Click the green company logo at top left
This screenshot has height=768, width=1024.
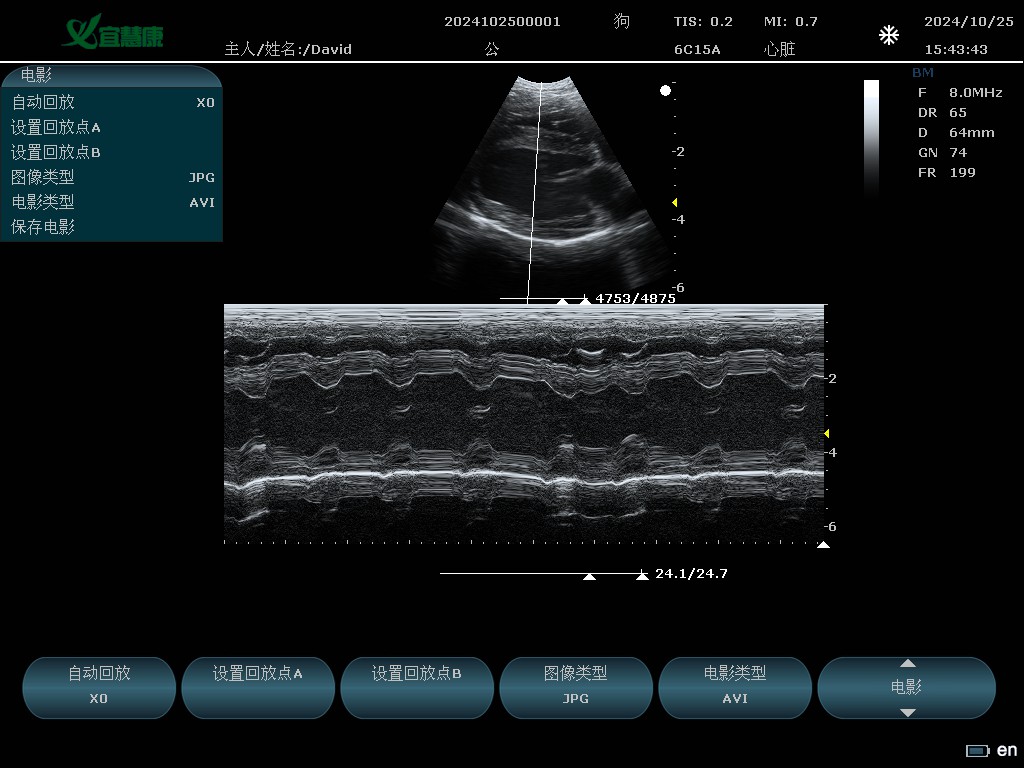click(112, 33)
